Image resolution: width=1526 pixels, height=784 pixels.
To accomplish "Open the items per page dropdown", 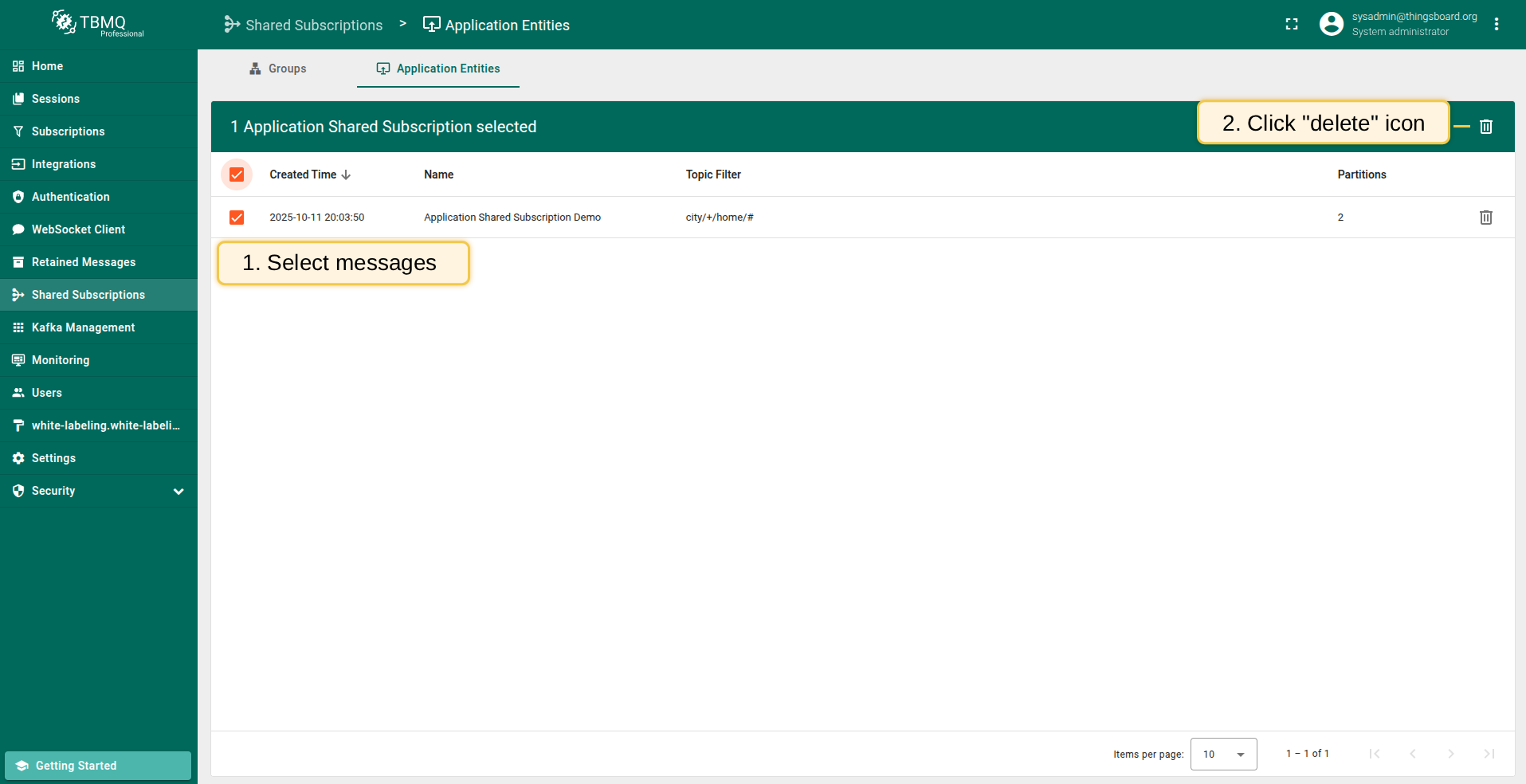I will point(1223,754).
